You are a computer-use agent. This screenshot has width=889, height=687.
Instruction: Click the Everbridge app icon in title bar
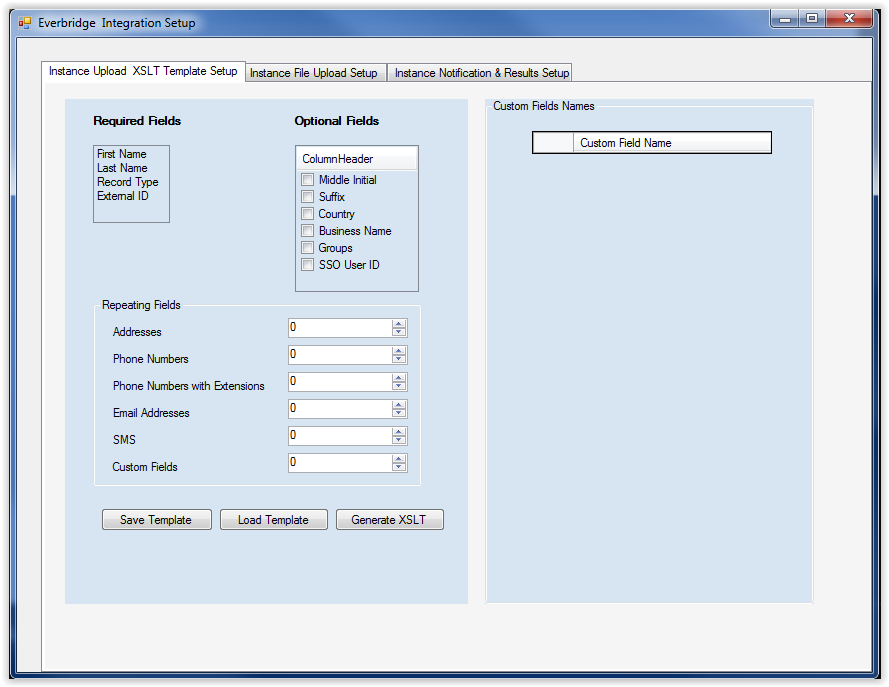(x=25, y=23)
